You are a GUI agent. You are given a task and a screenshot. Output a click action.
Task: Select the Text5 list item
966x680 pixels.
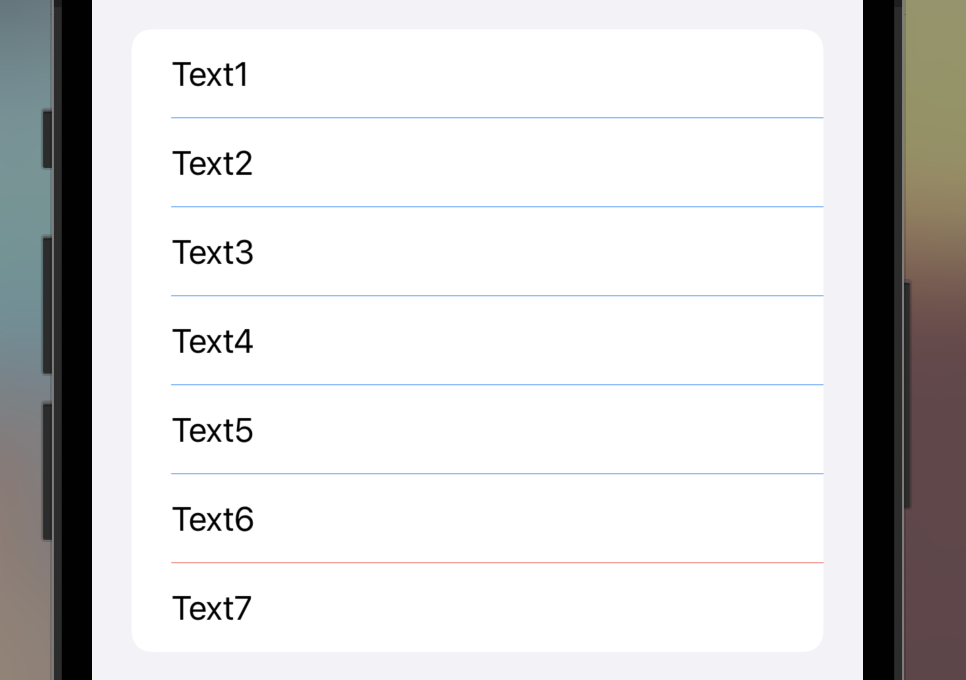(x=477, y=429)
